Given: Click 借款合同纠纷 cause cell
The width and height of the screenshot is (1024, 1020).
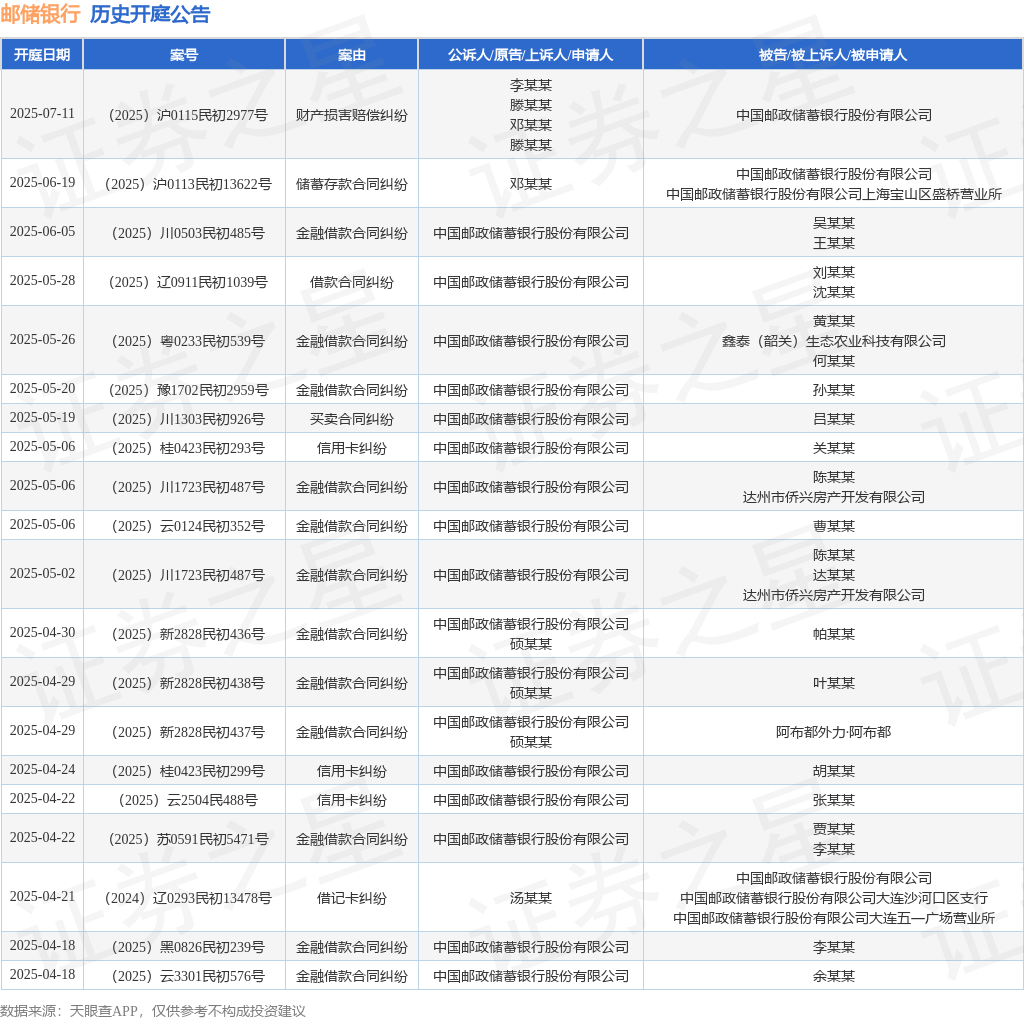Looking at the screenshot, I should click(x=351, y=282).
